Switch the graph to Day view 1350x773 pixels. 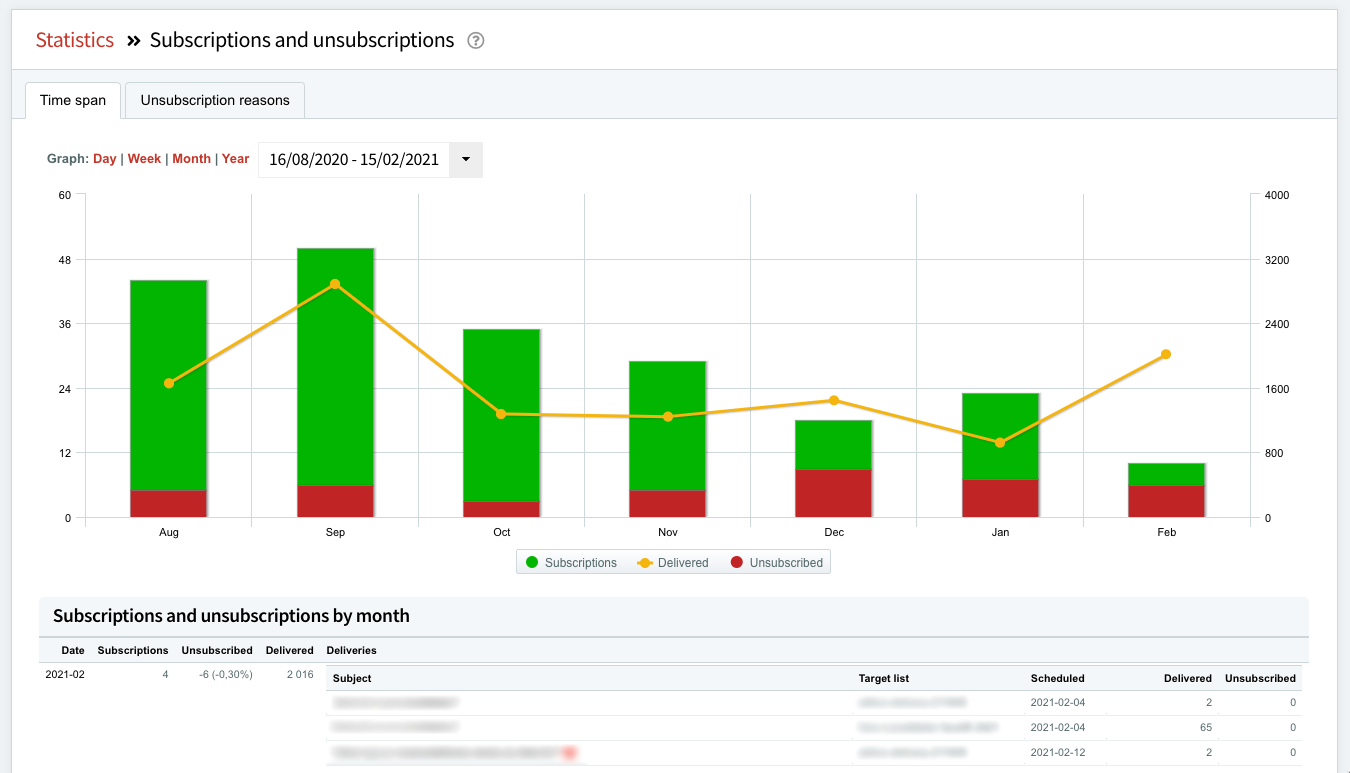point(104,158)
